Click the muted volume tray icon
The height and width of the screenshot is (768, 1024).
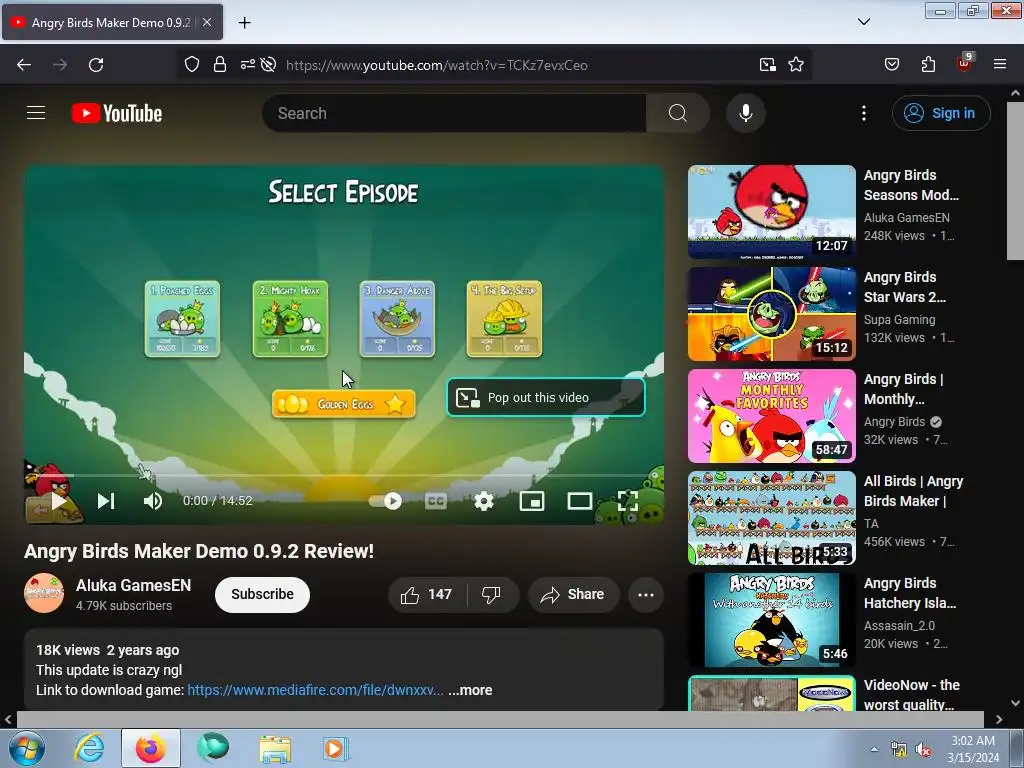click(x=923, y=749)
